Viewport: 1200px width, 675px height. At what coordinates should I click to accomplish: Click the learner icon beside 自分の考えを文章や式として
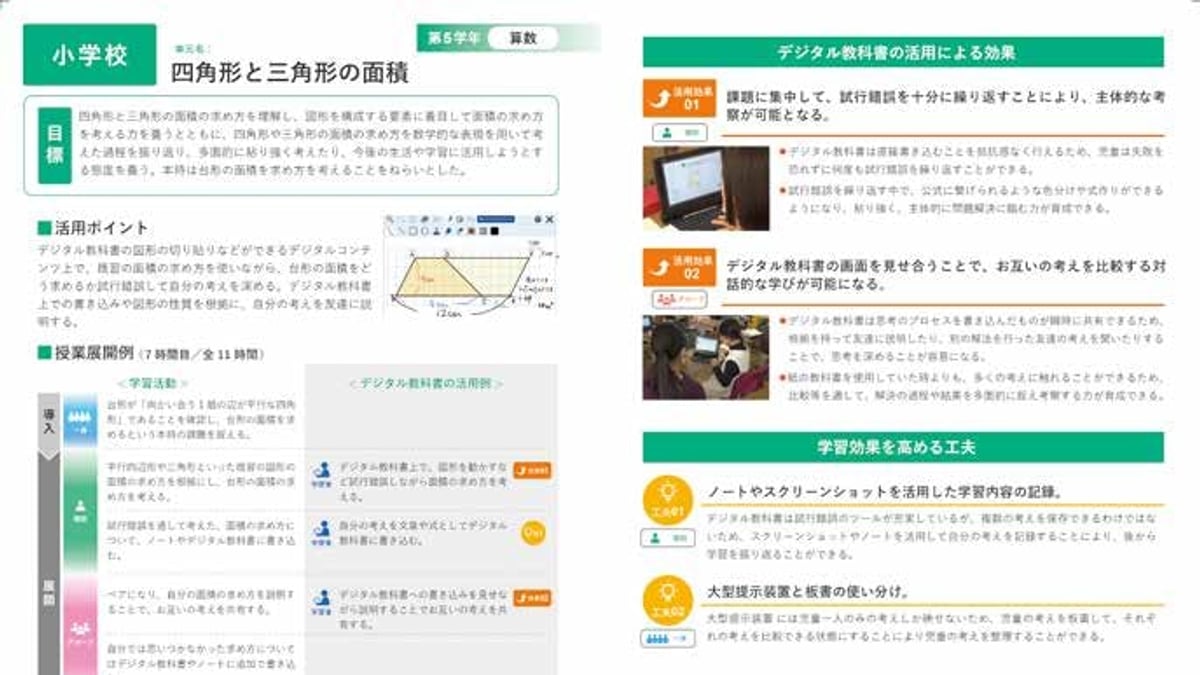[x=321, y=534]
